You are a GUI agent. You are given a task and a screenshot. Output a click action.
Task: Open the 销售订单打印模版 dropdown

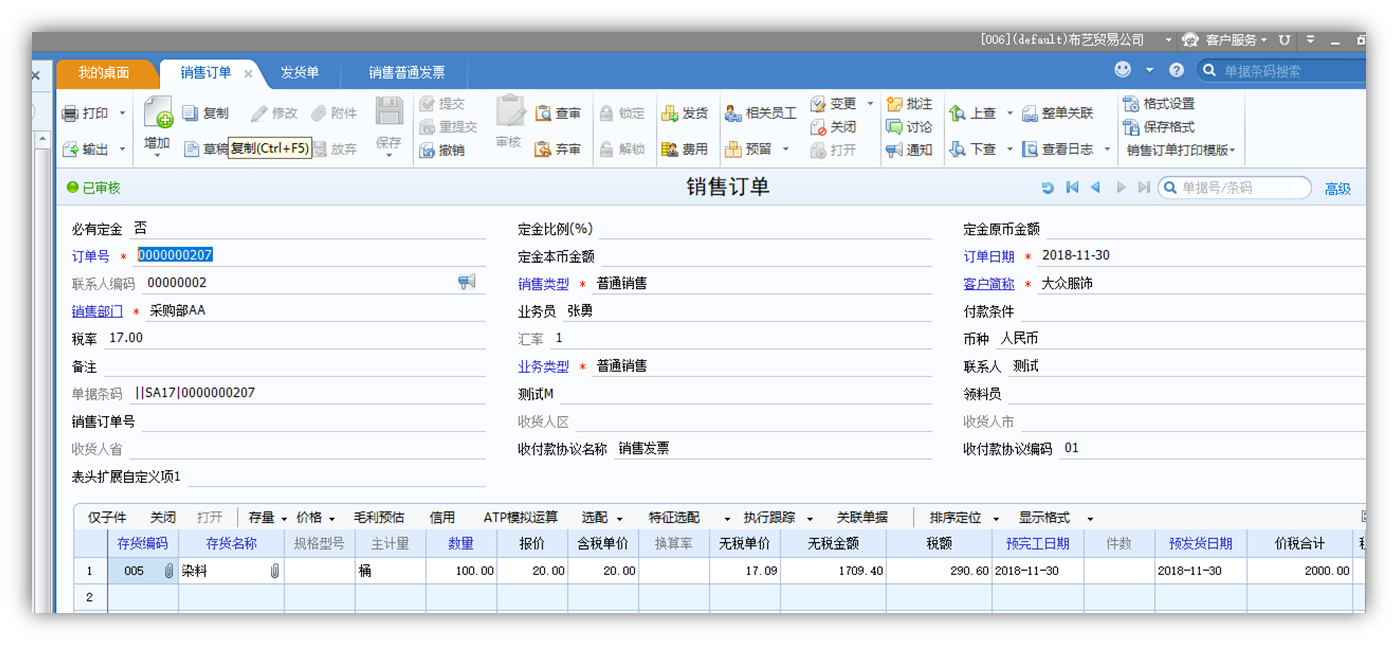click(1181, 151)
